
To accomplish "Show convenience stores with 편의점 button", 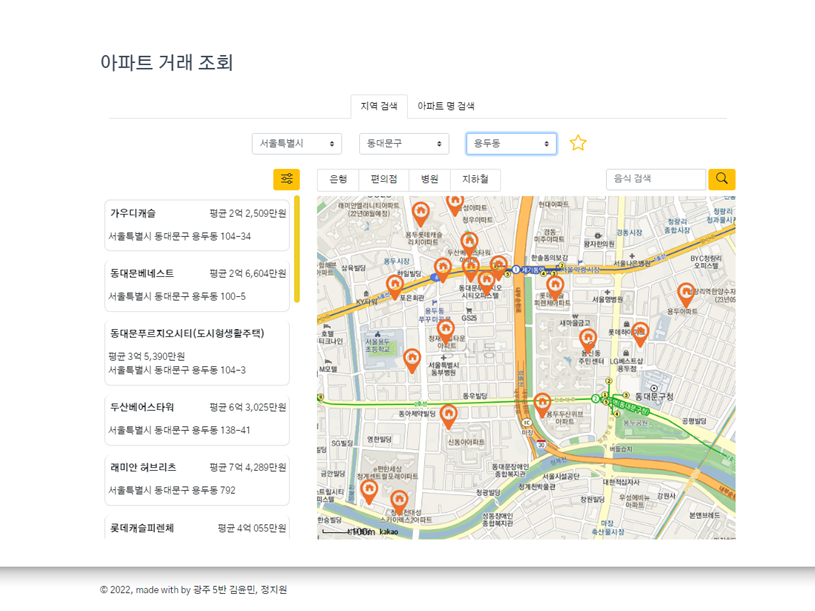I will [384, 180].
